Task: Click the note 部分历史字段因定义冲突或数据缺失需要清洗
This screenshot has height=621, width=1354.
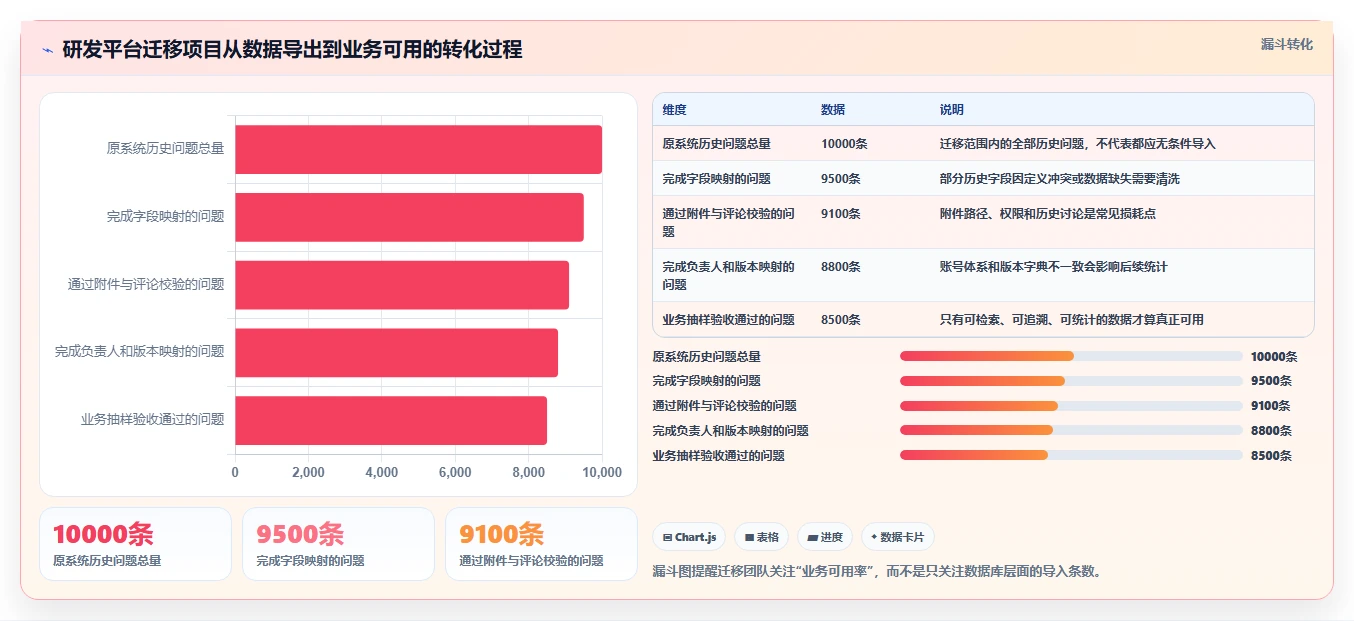Action: pyautogui.click(x=1060, y=179)
